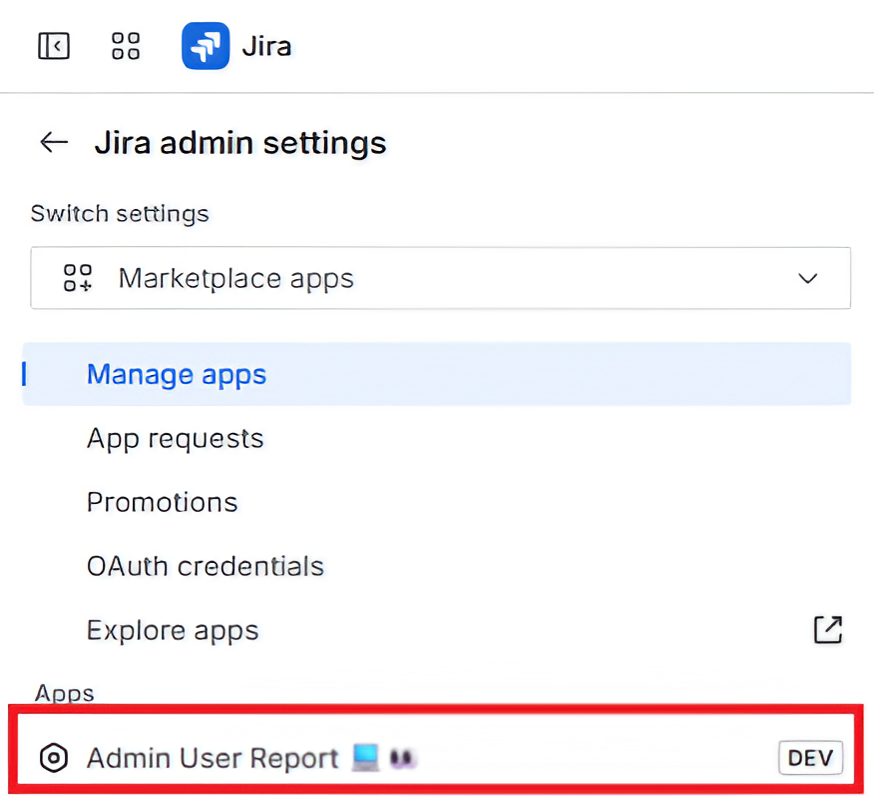The width and height of the screenshot is (874, 796).
Task: Click the Marketplace apps grid-plus icon
Action: 78,277
